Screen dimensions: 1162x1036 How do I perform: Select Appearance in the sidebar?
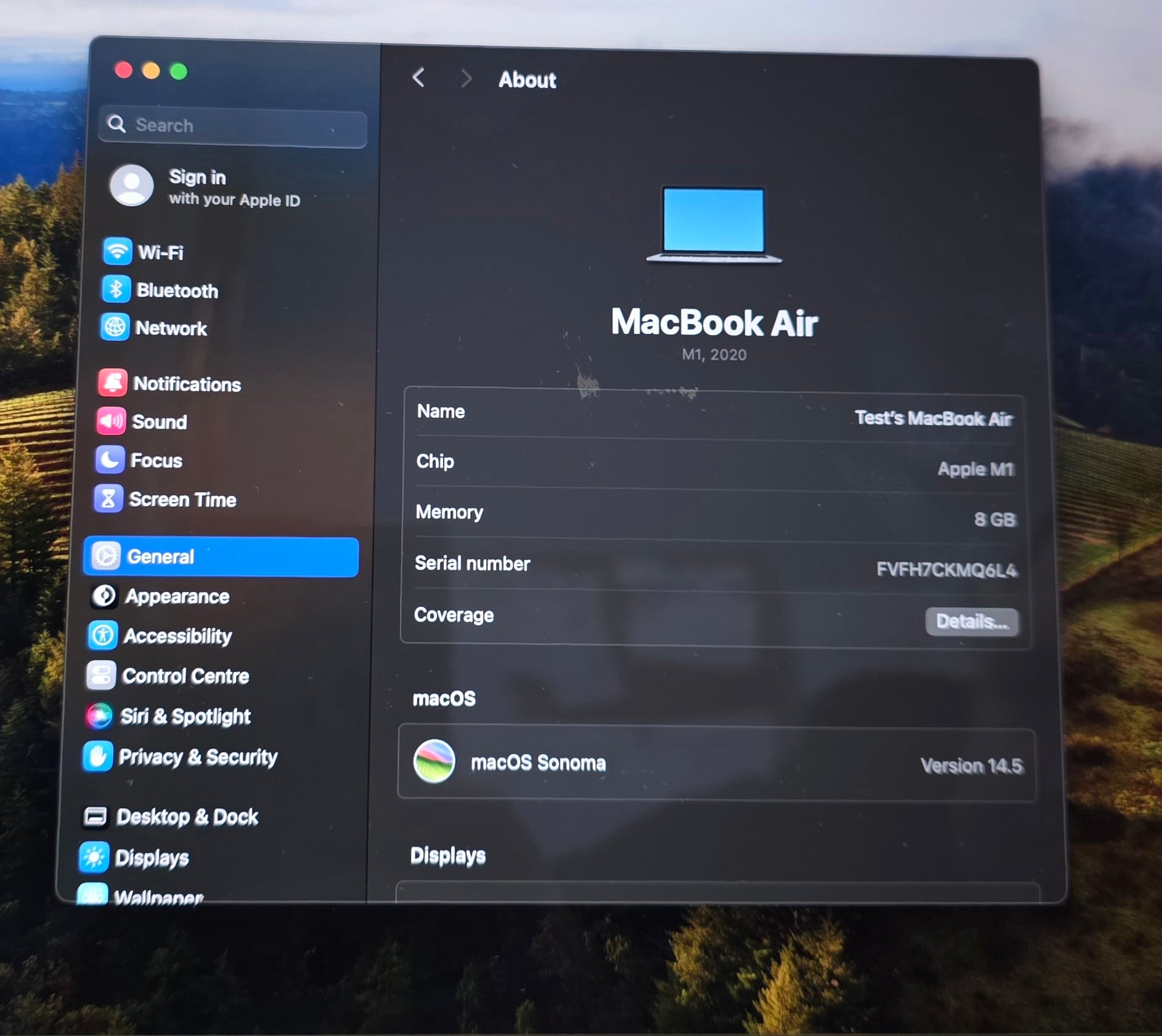pos(177,596)
